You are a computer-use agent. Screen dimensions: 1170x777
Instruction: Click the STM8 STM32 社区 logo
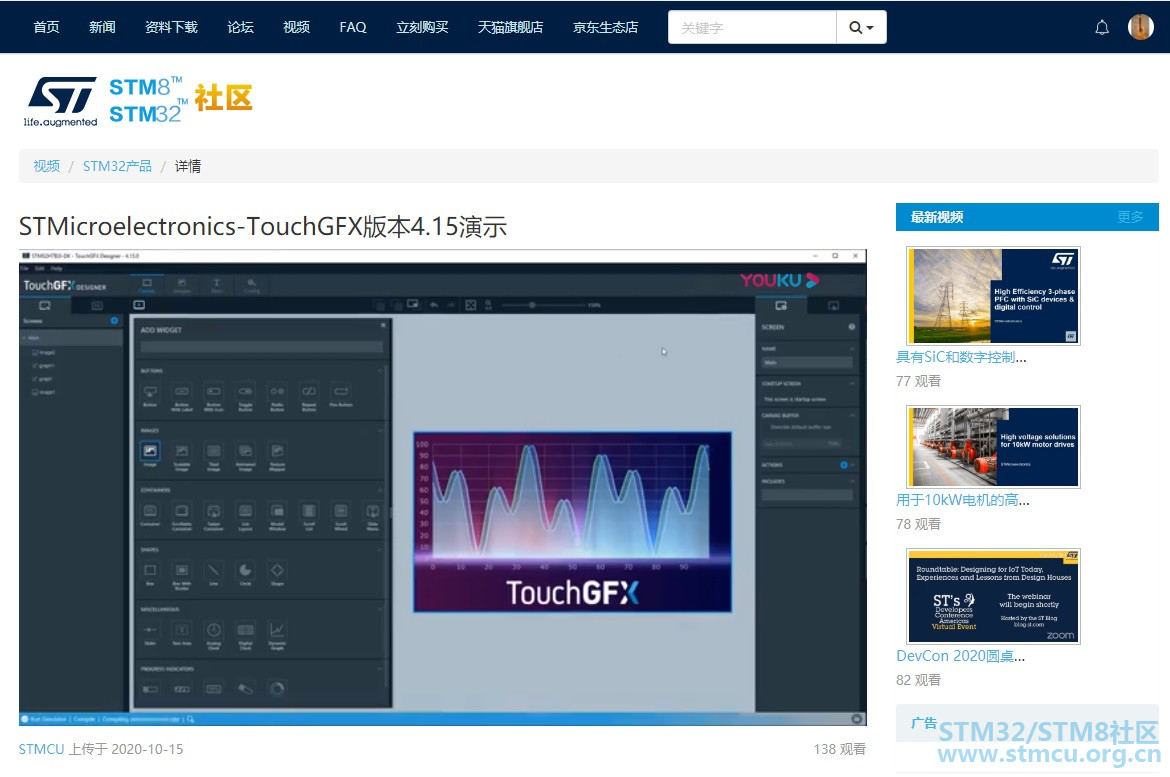(181, 100)
